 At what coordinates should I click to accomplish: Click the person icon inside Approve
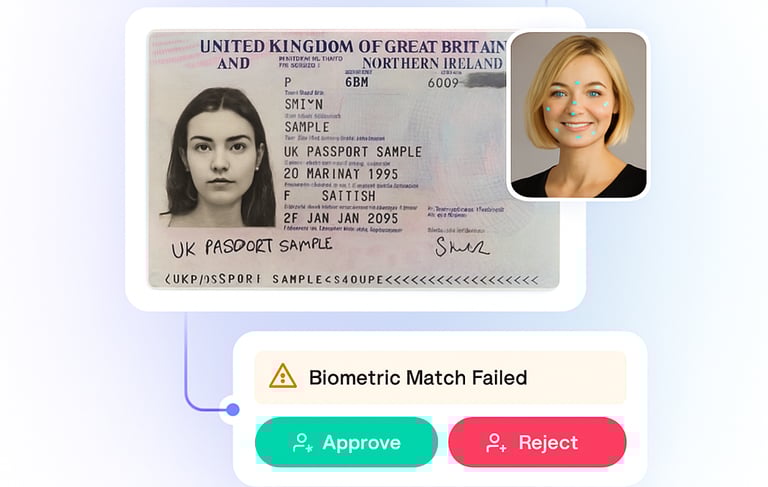click(x=302, y=443)
